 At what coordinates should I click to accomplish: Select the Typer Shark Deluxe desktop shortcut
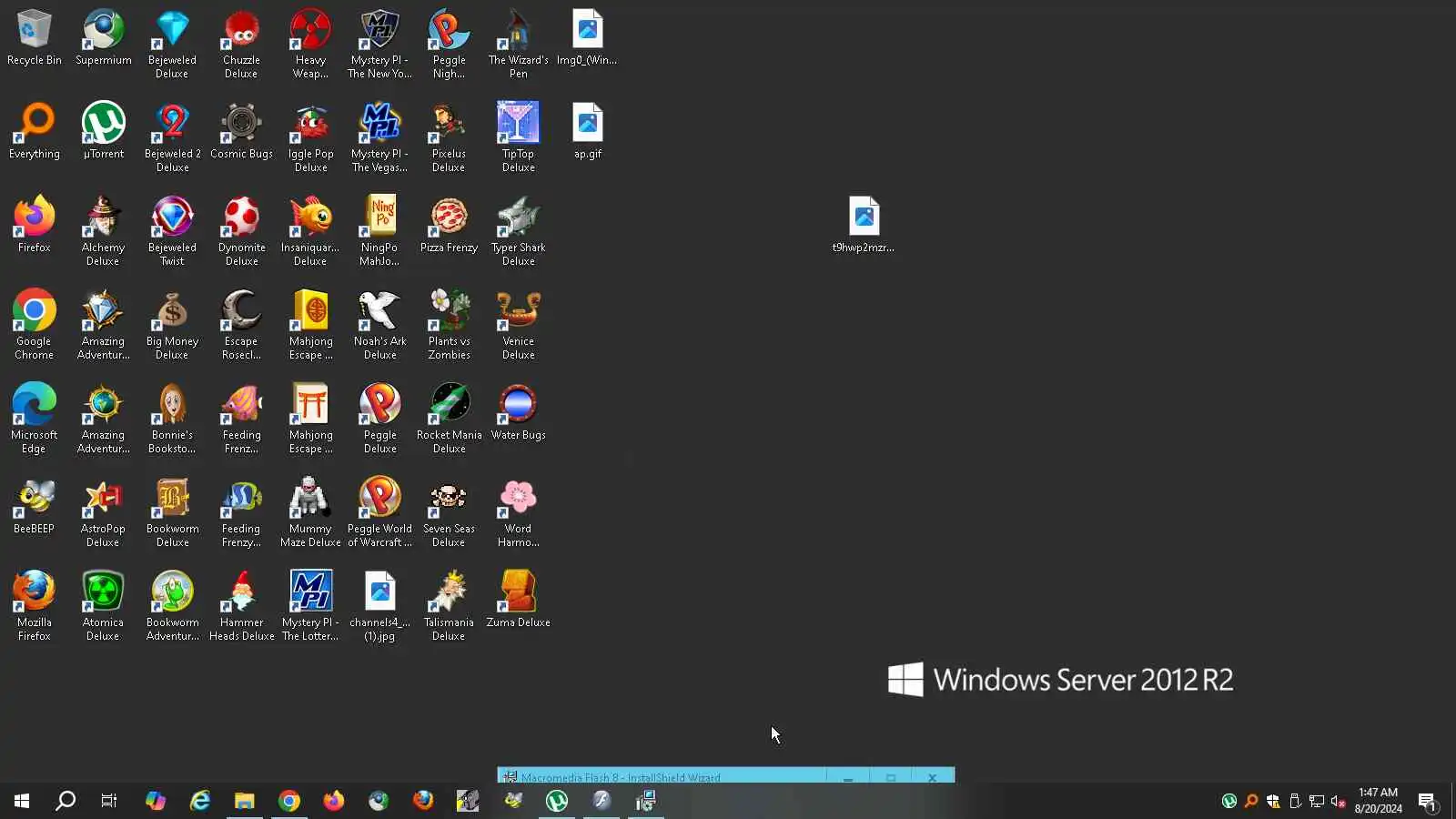click(518, 231)
